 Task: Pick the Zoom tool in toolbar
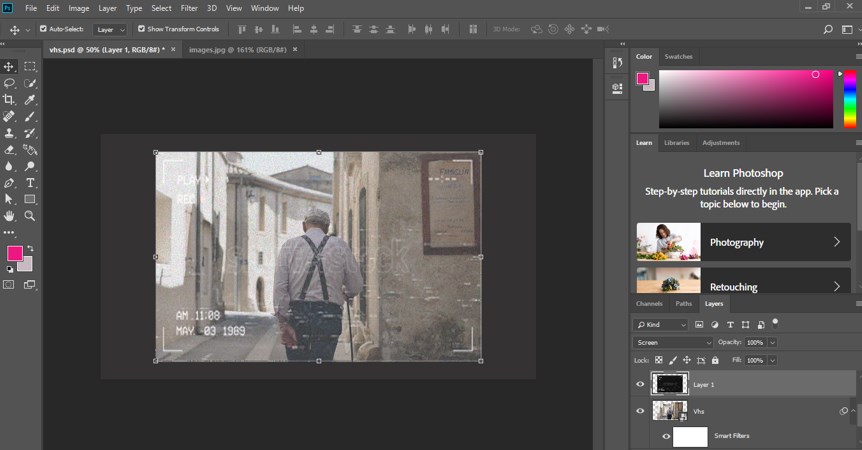[30, 215]
